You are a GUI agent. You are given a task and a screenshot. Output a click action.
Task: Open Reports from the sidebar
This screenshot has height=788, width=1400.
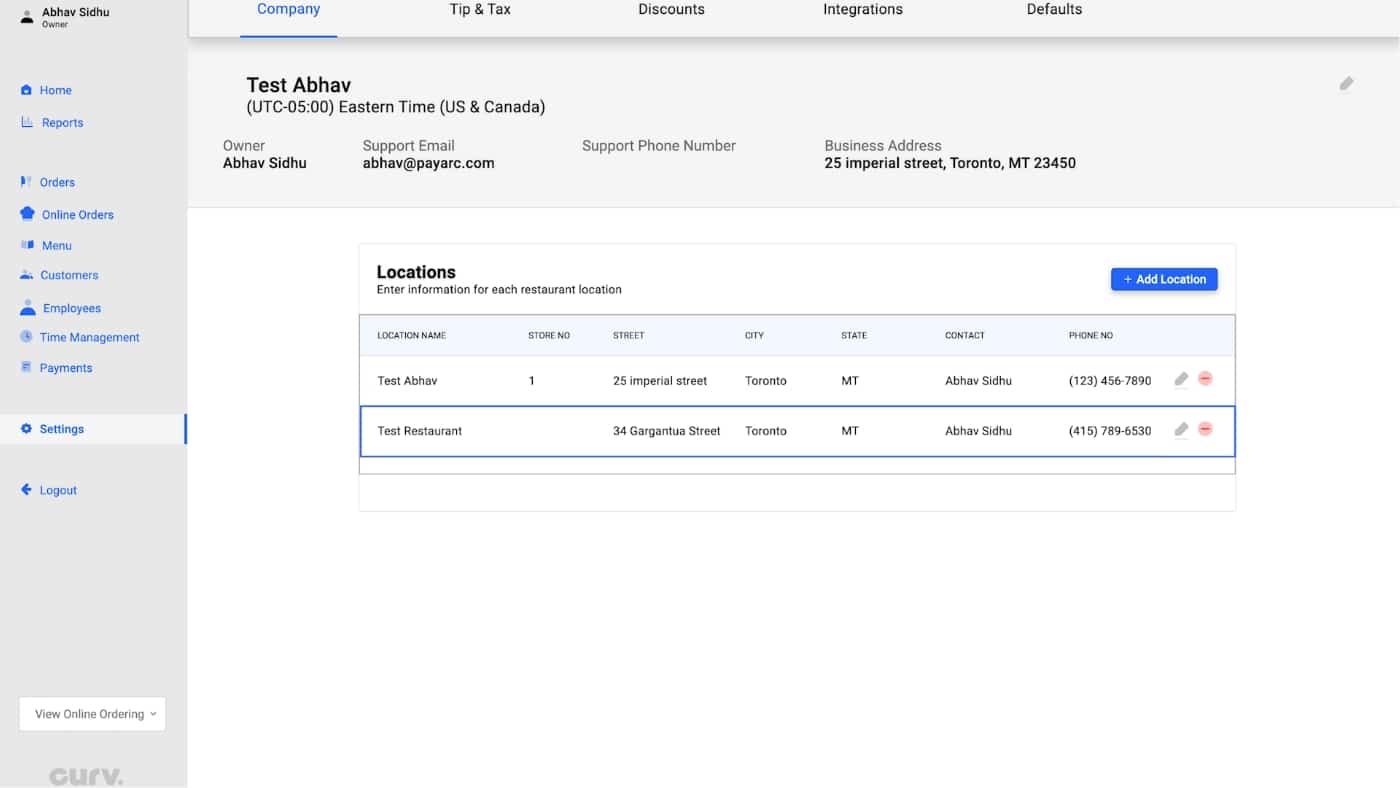point(62,123)
